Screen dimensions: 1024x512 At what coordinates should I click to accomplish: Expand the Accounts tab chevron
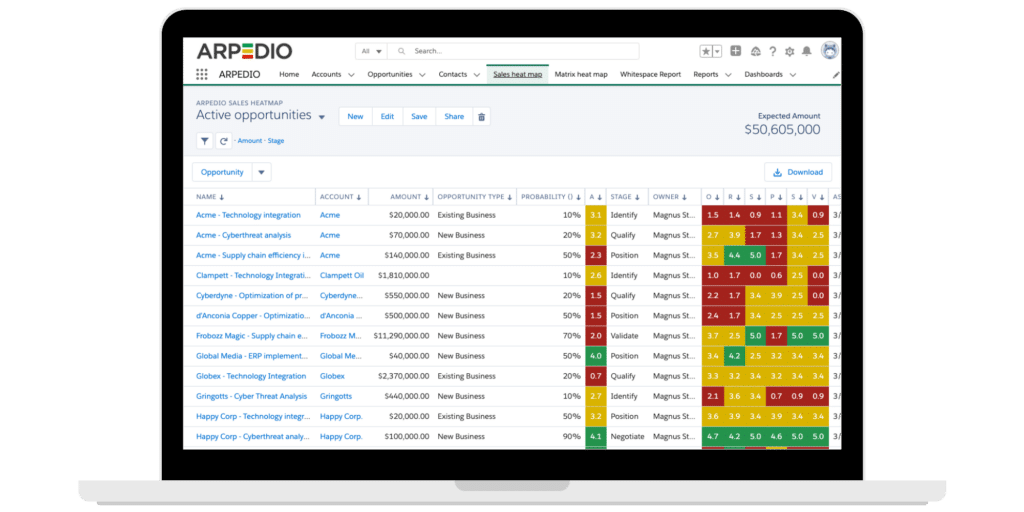pos(351,75)
